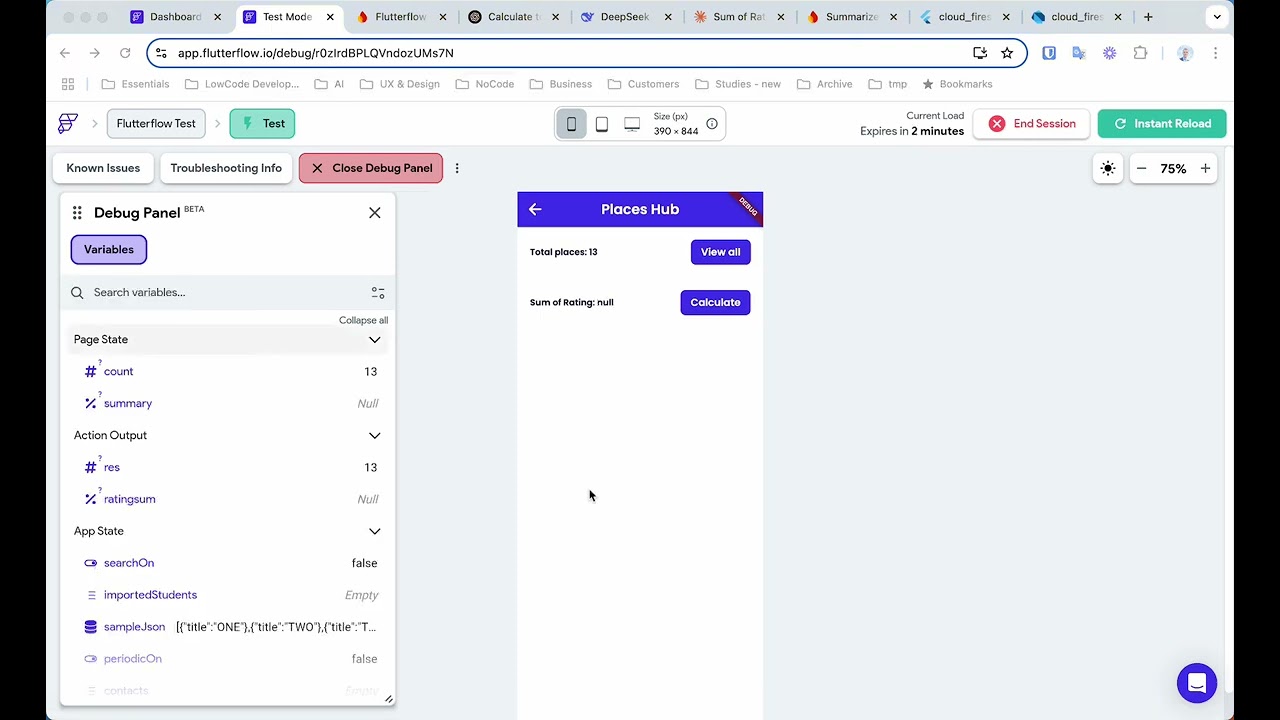1280x720 pixels.
Task: Toggle light/dark mode sun icon
Action: (x=1108, y=169)
